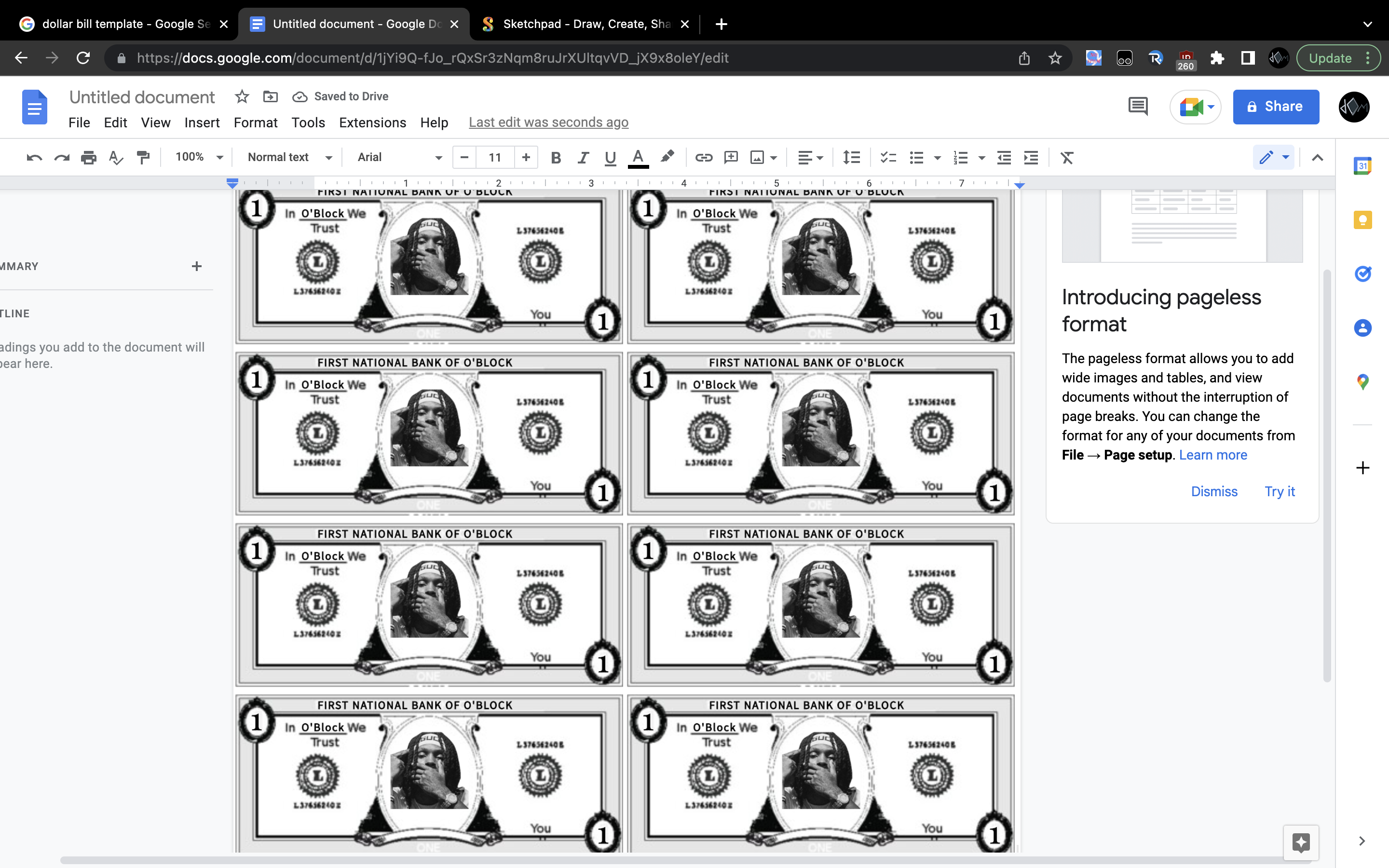The height and width of the screenshot is (868, 1389).
Task: Click the Learn more link
Action: coord(1213,455)
